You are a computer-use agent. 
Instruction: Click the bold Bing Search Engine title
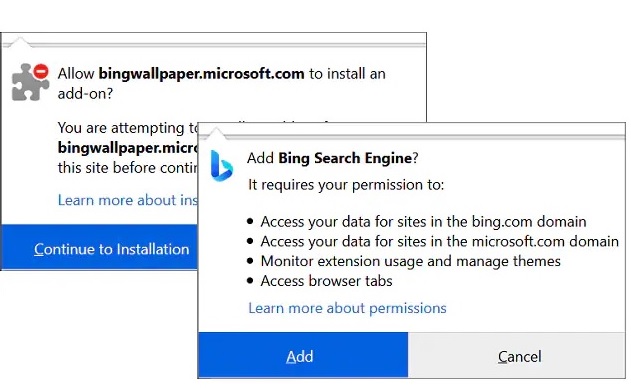345,158
